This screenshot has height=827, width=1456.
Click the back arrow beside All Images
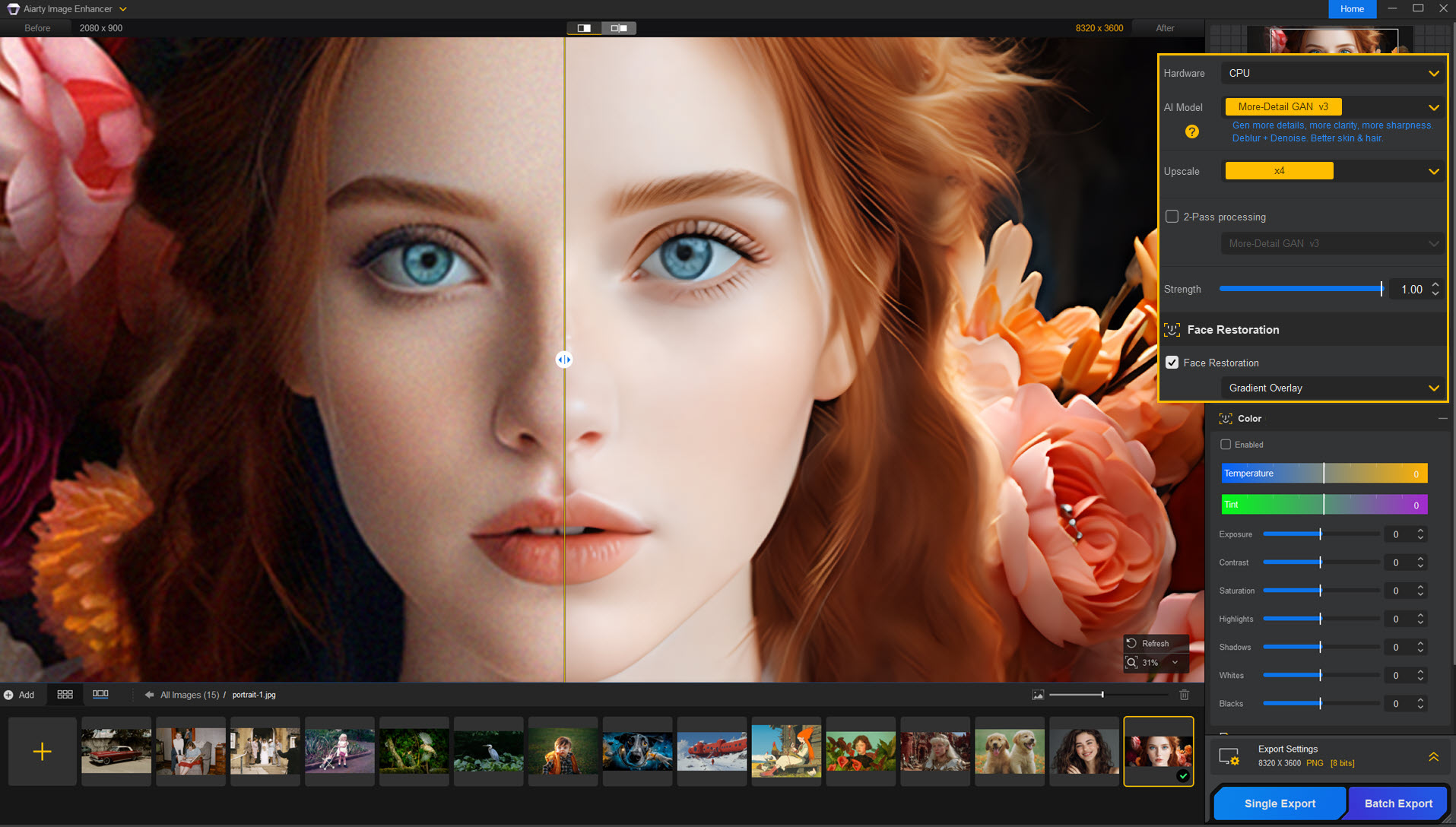[149, 695]
